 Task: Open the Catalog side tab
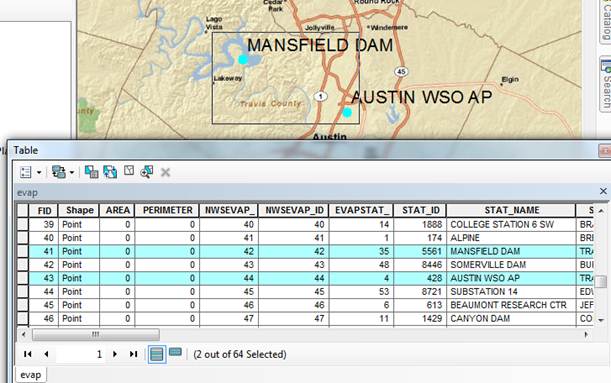[x=606, y=20]
